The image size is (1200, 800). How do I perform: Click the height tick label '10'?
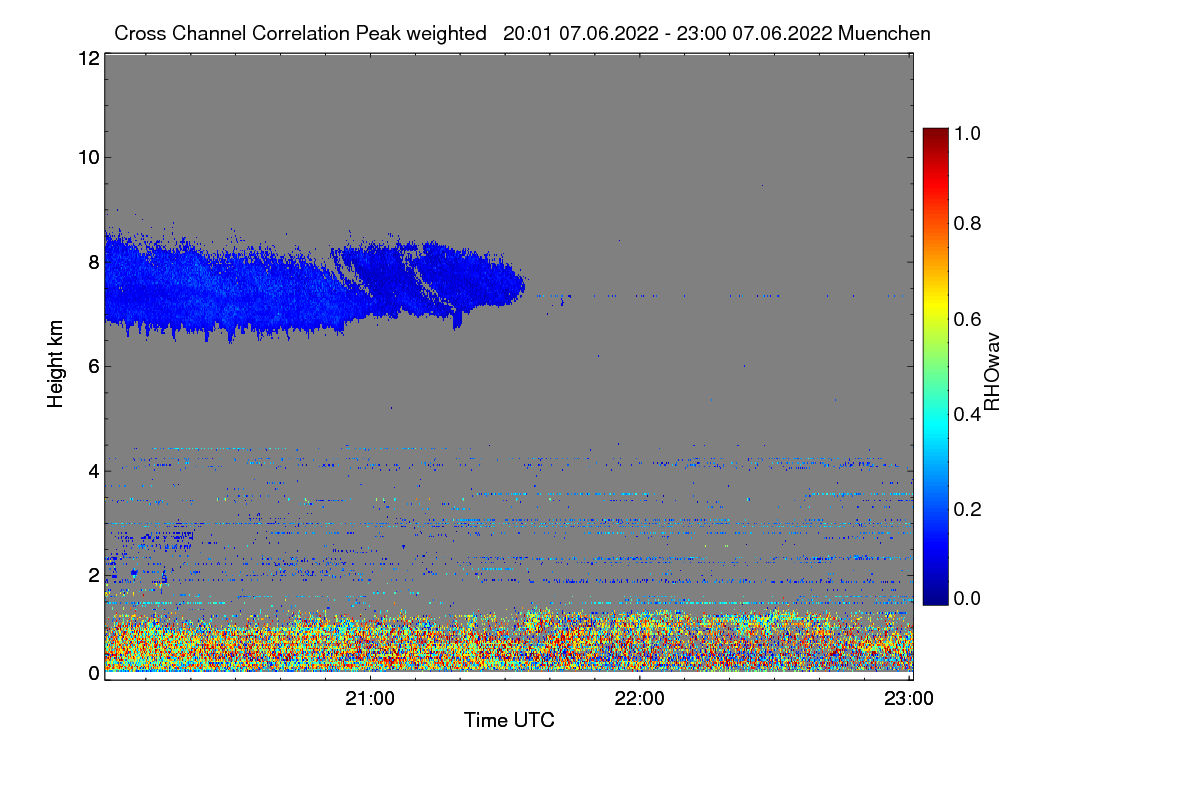[87, 157]
